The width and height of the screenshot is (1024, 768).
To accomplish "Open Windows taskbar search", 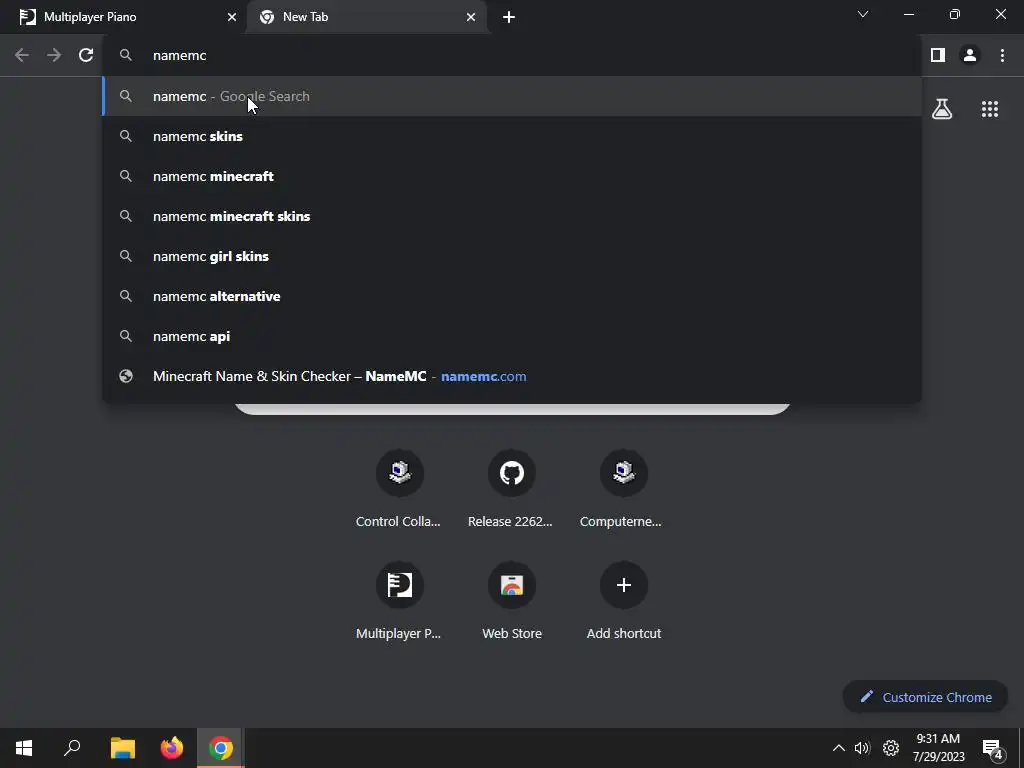I will (72, 748).
